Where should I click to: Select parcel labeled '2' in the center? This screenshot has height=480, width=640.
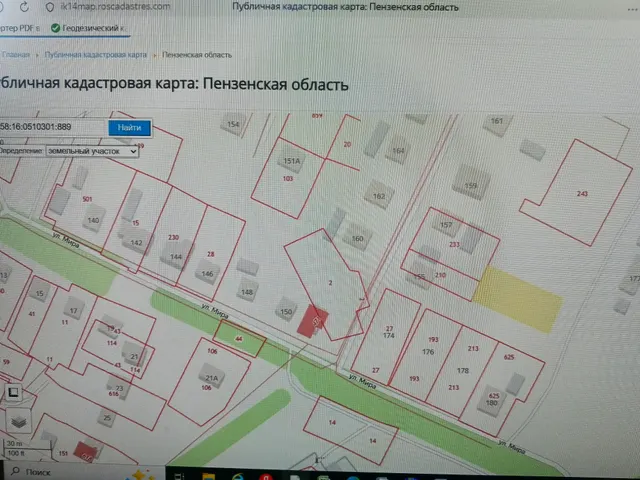click(330, 282)
